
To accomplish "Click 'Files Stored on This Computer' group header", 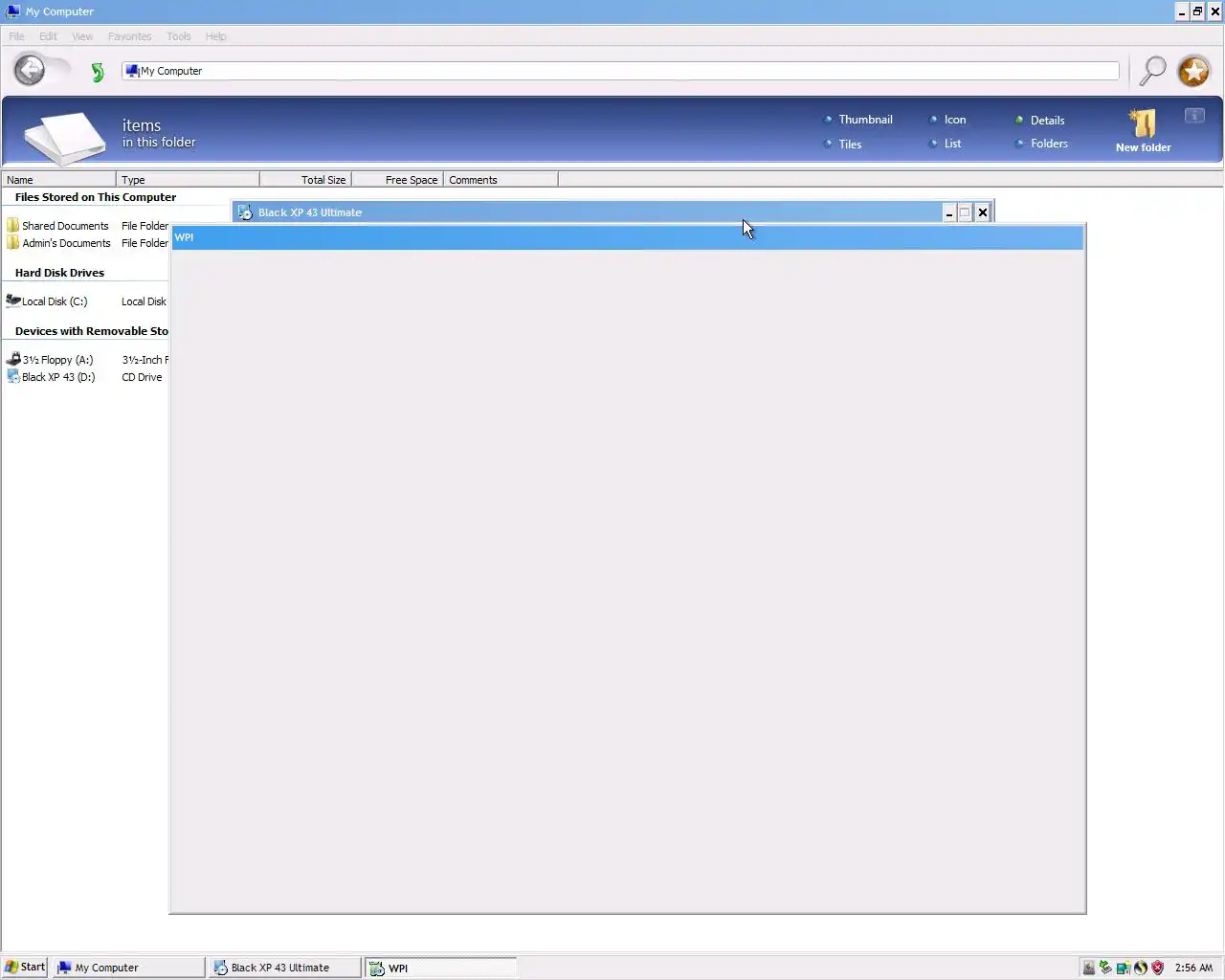I will pos(96,197).
